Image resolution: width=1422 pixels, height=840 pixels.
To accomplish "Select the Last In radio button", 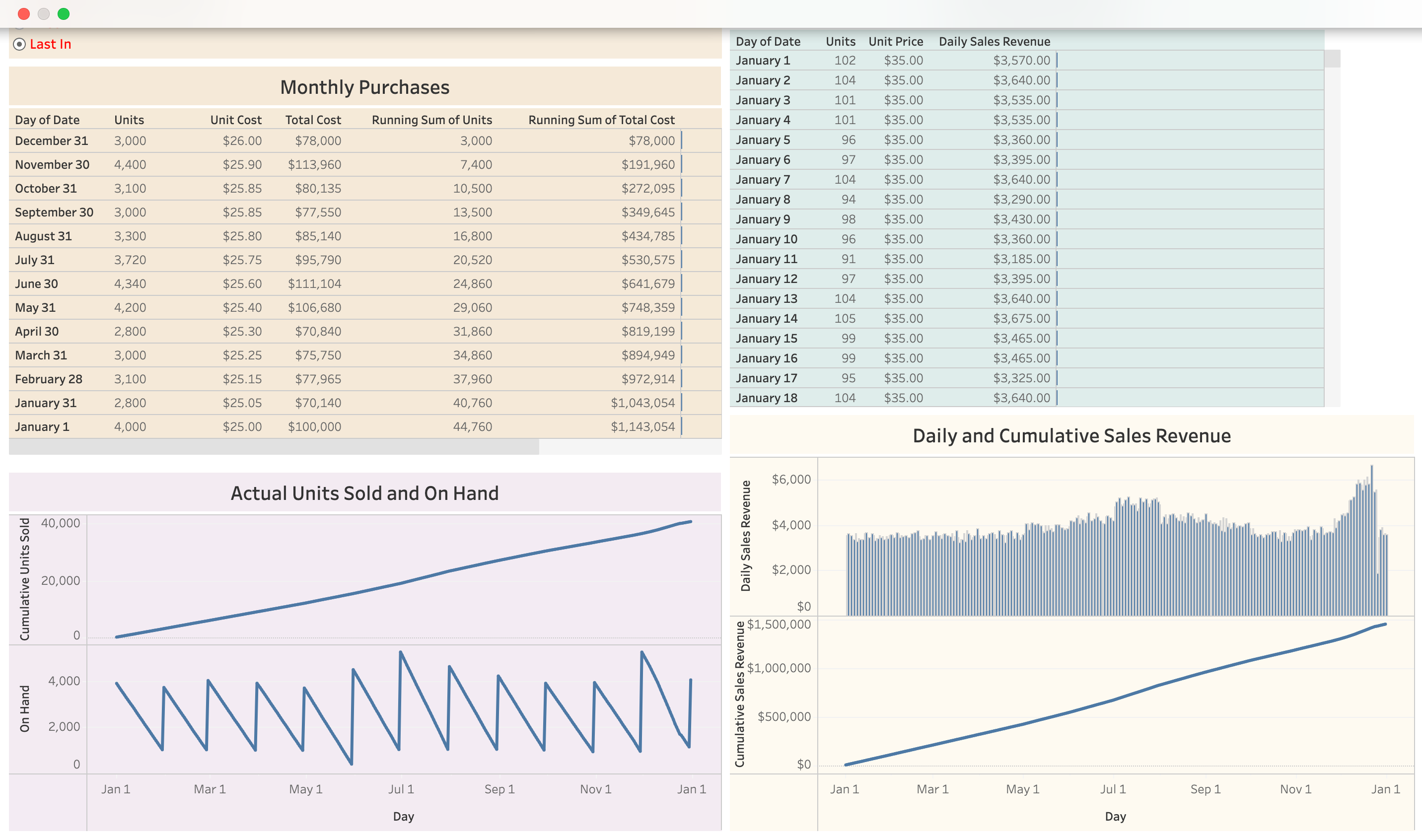I will (19, 44).
